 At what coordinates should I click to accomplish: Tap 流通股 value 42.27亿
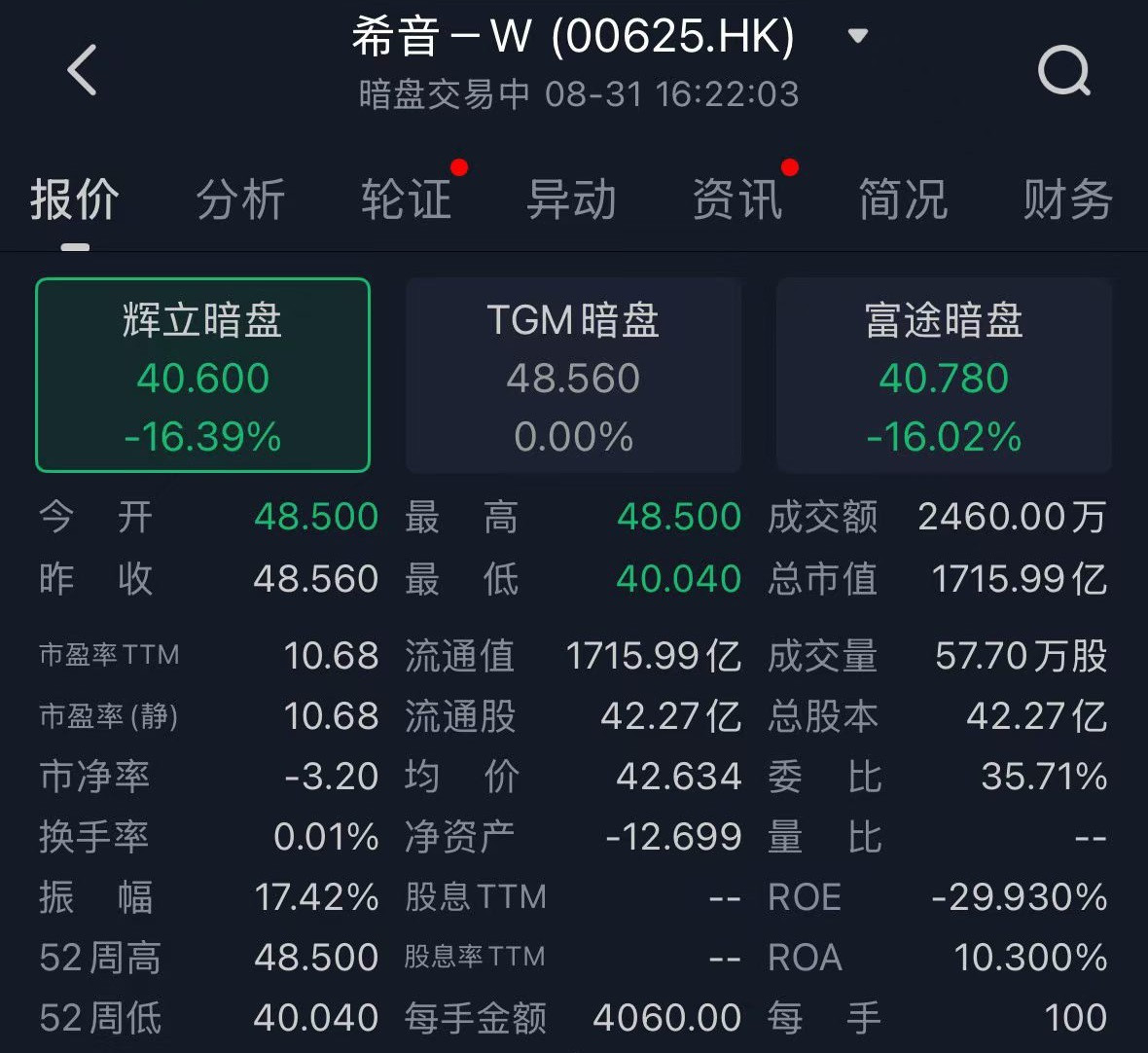tap(670, 716)
